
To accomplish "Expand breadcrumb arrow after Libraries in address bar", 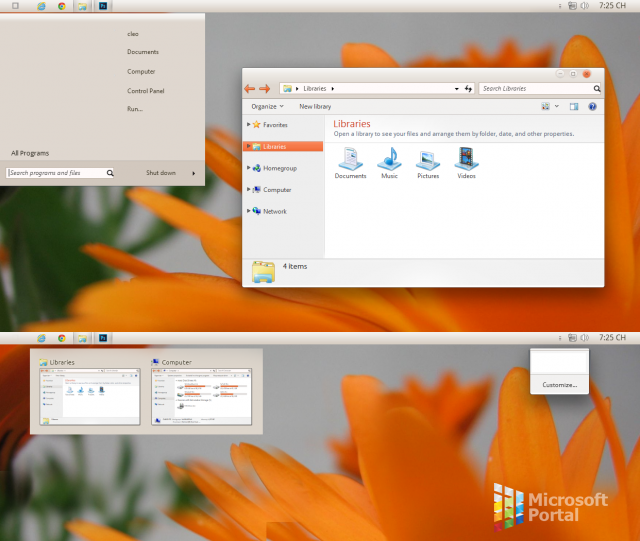I will tap(333, 89).
